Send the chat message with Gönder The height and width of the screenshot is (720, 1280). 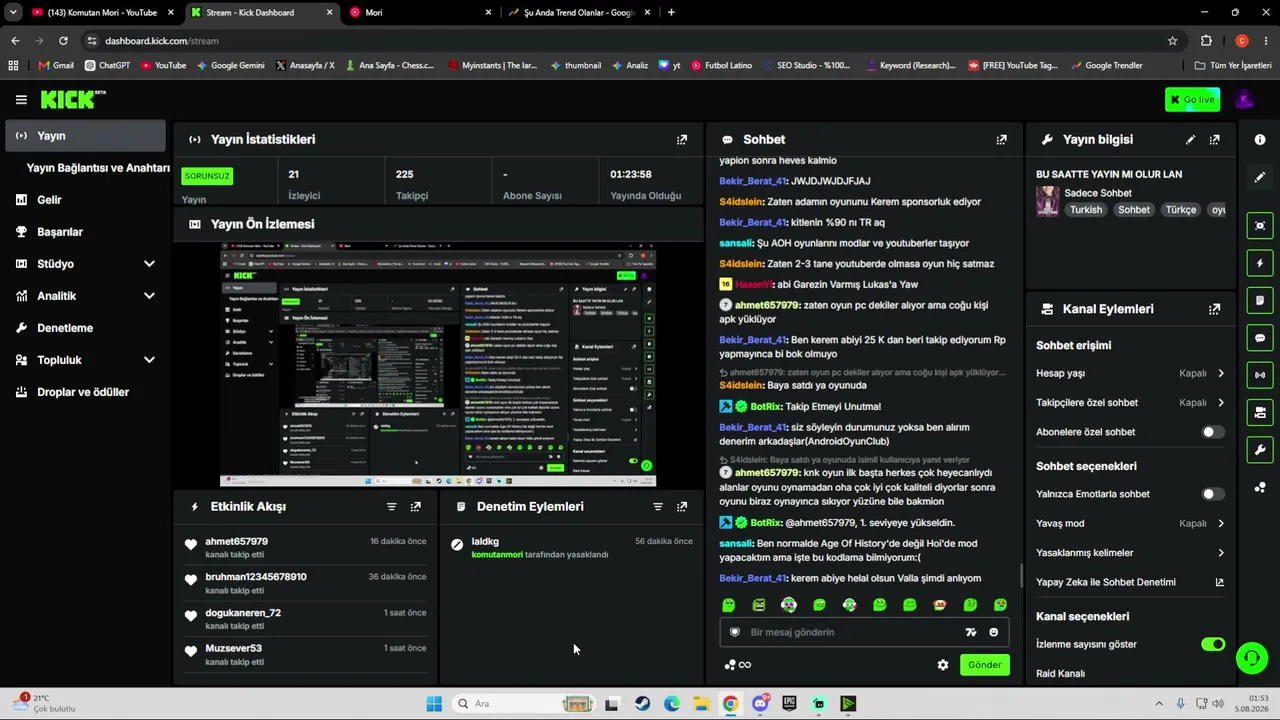(x=984, y=665)
